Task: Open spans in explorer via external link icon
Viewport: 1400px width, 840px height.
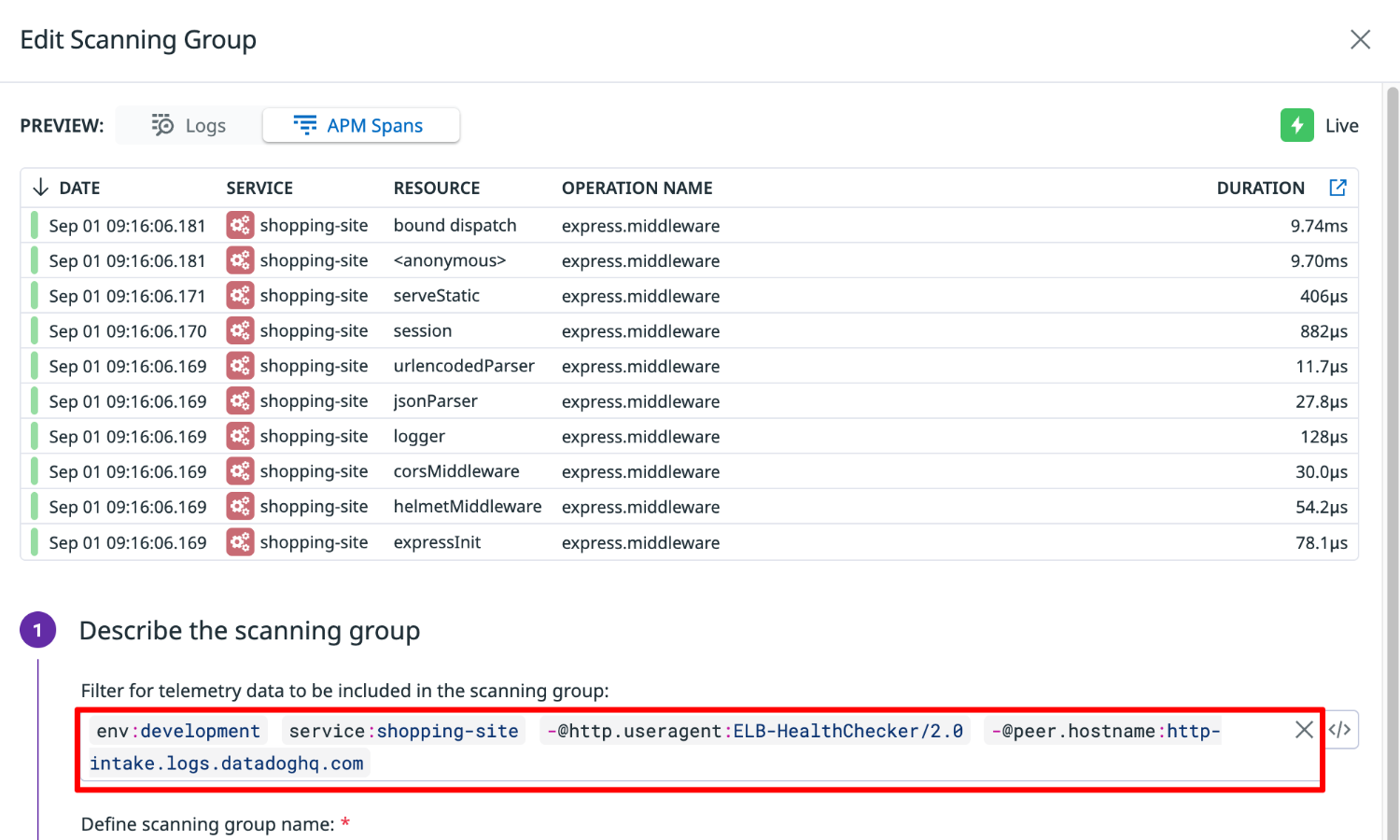Action: pos(1337,188)
